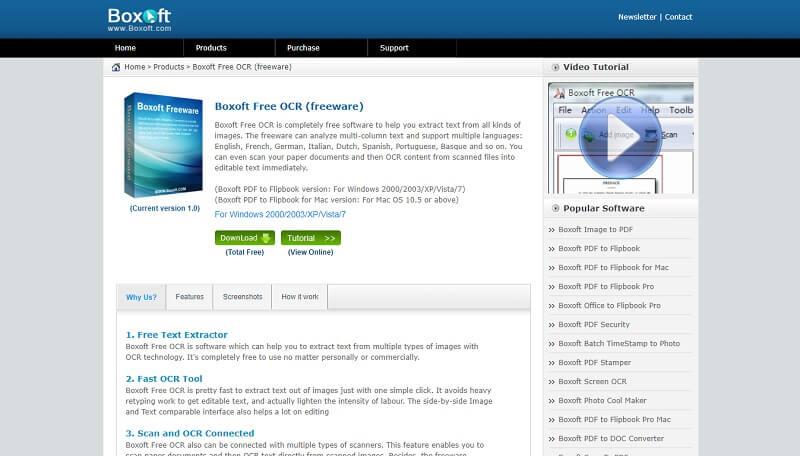The image size is (800, 456).
Task: Click the Boxoft Free OCR (freeware) title
Action: tap(289, 106)
